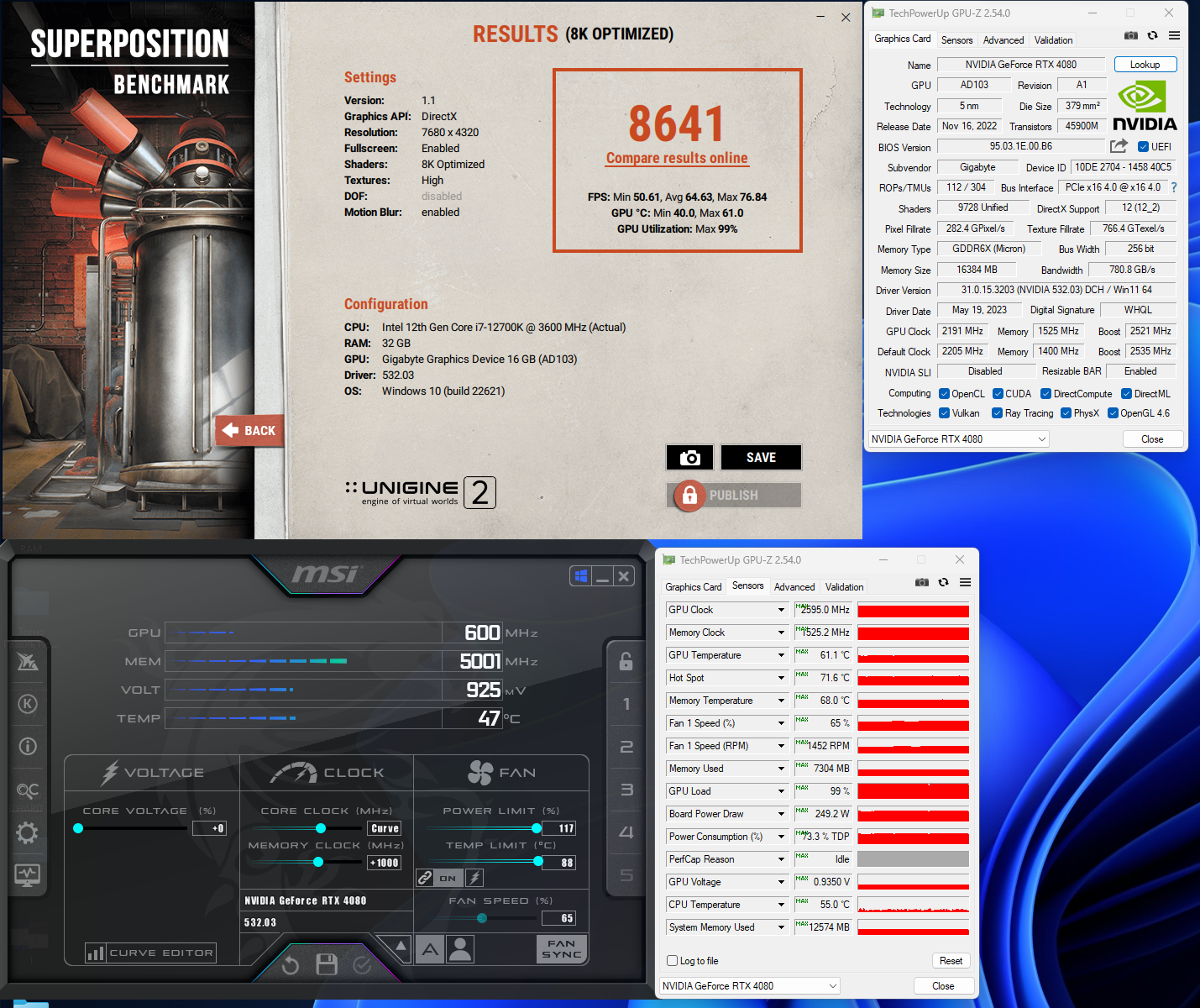Open the Afterburner hardware monitor icon
1200x1008 pixels.
pos(28,874)
